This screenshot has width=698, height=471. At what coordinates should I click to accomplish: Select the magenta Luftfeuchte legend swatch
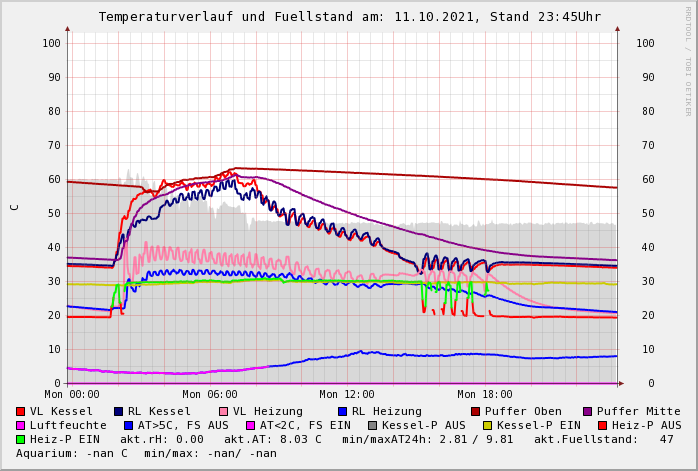[x=21, y=426]
